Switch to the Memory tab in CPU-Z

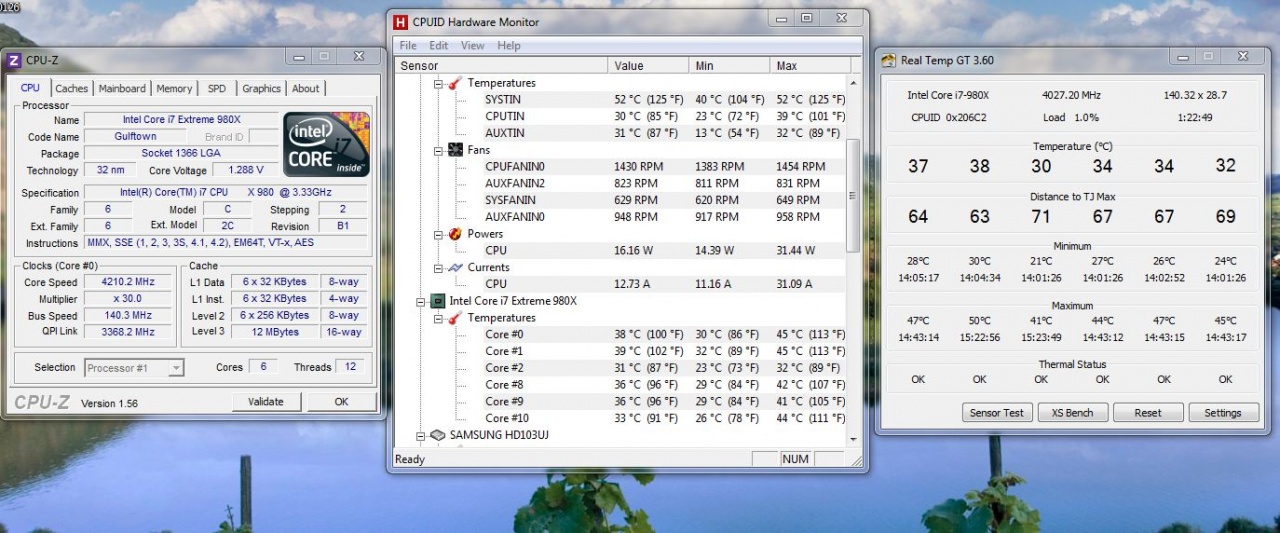(x=174, y=89)
